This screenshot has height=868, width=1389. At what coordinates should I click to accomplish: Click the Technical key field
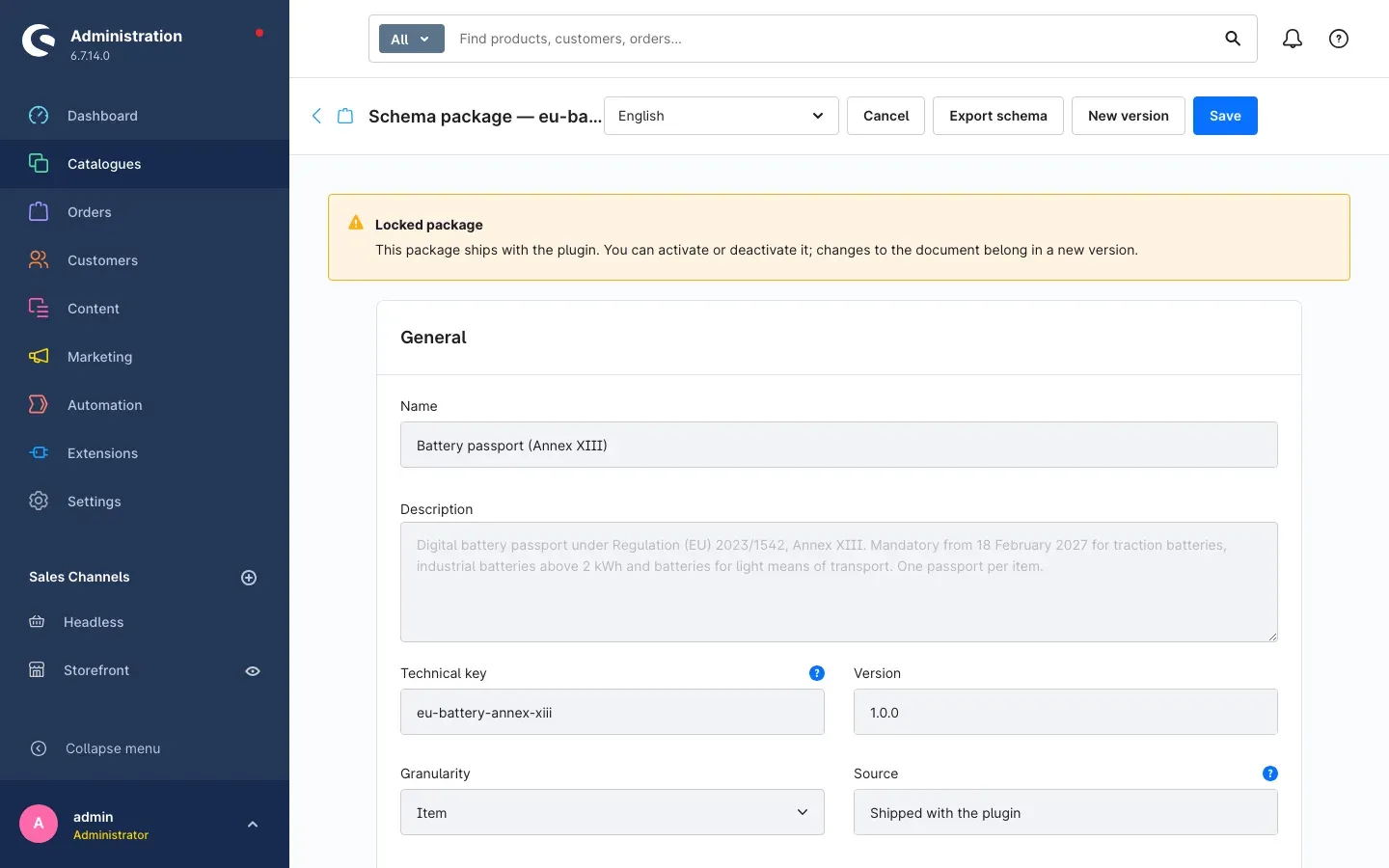point(613,712)
